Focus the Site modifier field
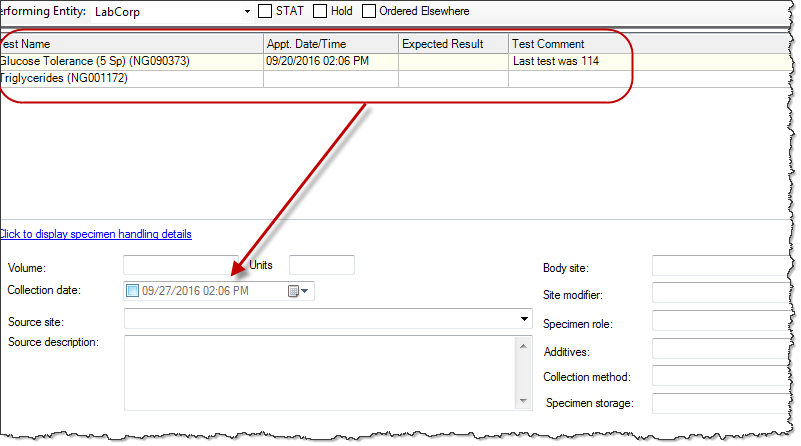The width and height of the screenshot is (801, 446). pyautogui.click(x=721, y=293)
